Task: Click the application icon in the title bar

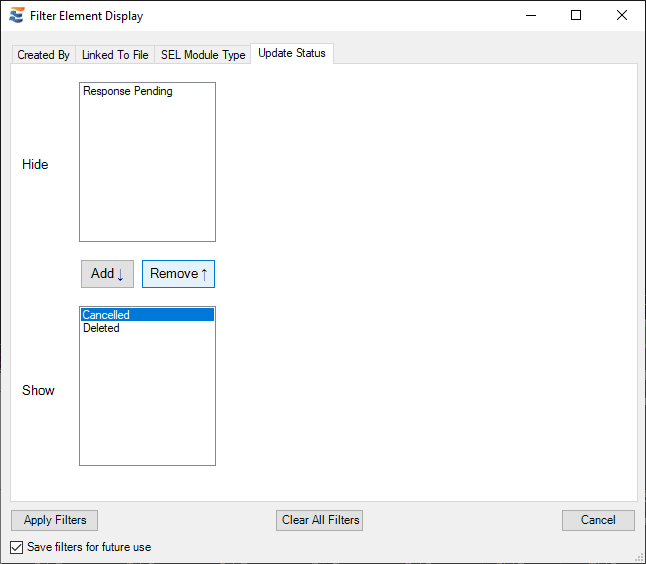Action: coord(17,16)
